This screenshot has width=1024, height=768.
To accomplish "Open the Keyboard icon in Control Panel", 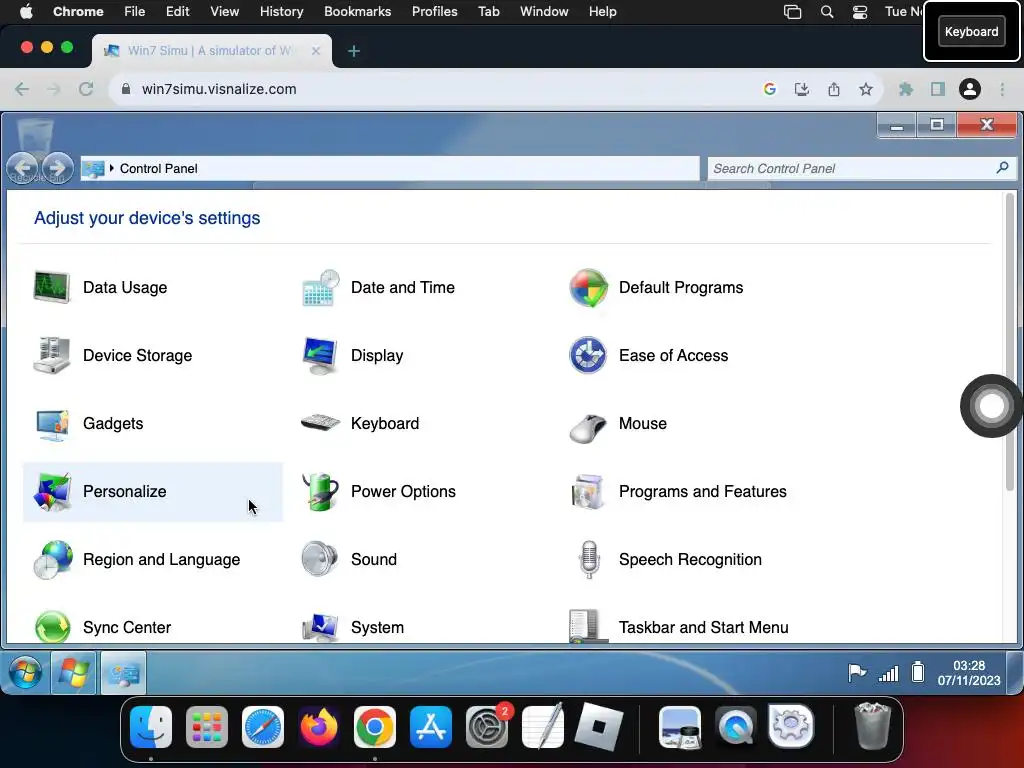I will click(x=320, y=423).
